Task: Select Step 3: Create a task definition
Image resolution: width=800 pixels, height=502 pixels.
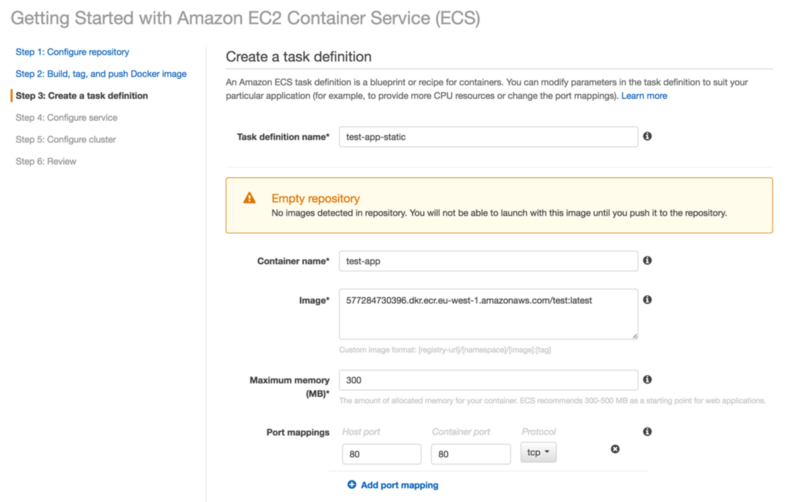Action: 81,96
